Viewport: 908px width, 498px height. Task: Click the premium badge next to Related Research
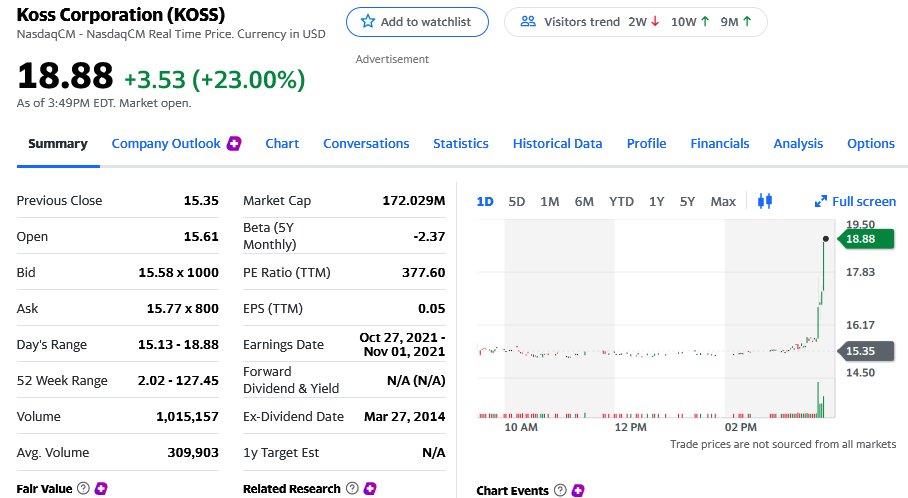pyautogui.click(x=369, y=488)
